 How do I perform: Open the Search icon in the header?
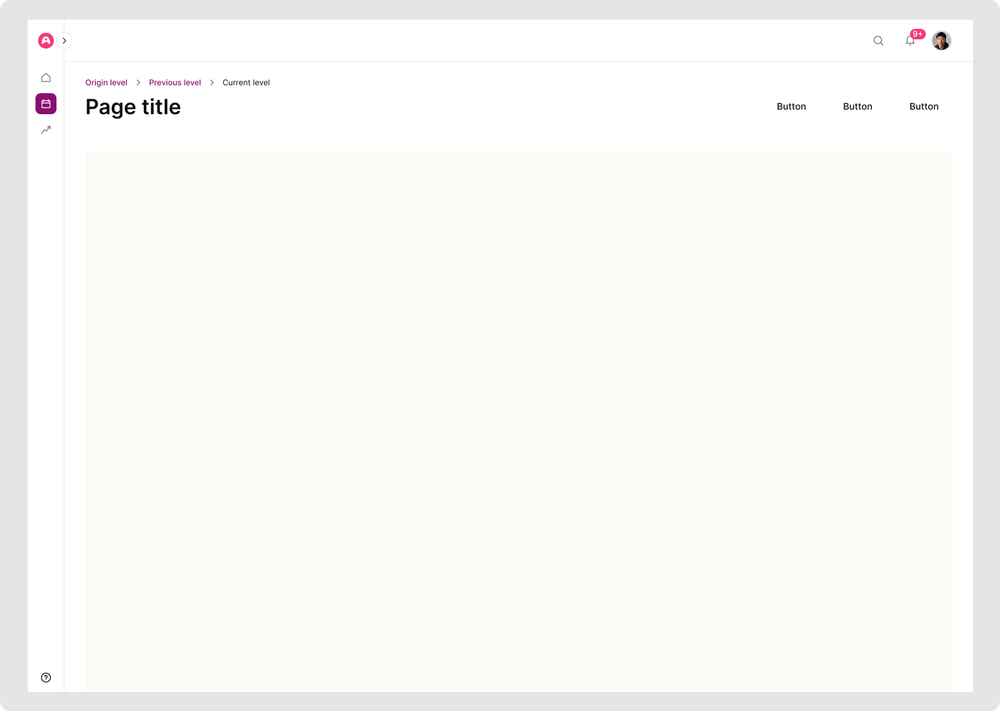coord(878,41)
